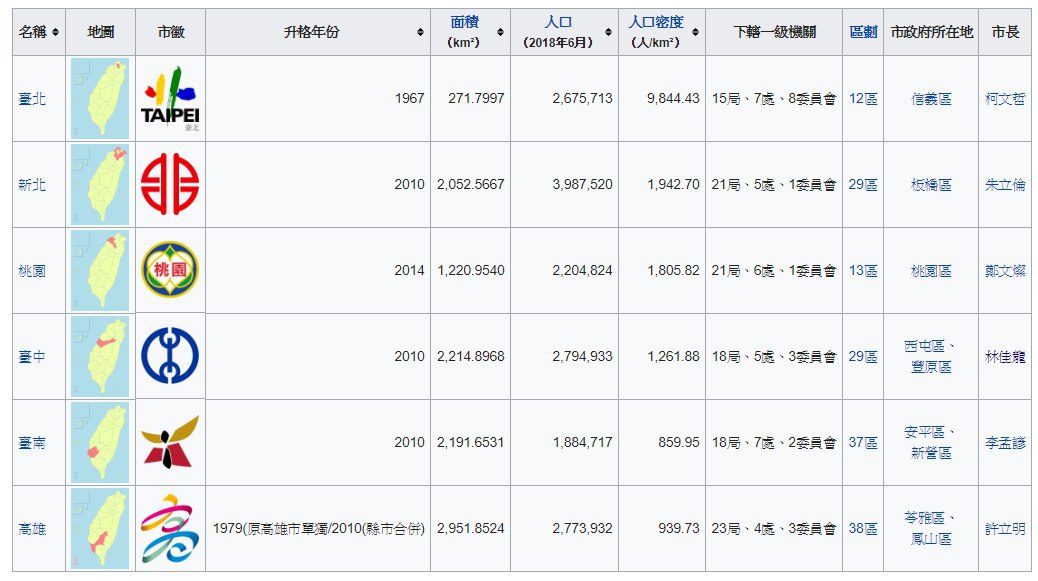Open the 13區 districts link
This screenshot has width=1038, height=581.
(x=863, y=271)
